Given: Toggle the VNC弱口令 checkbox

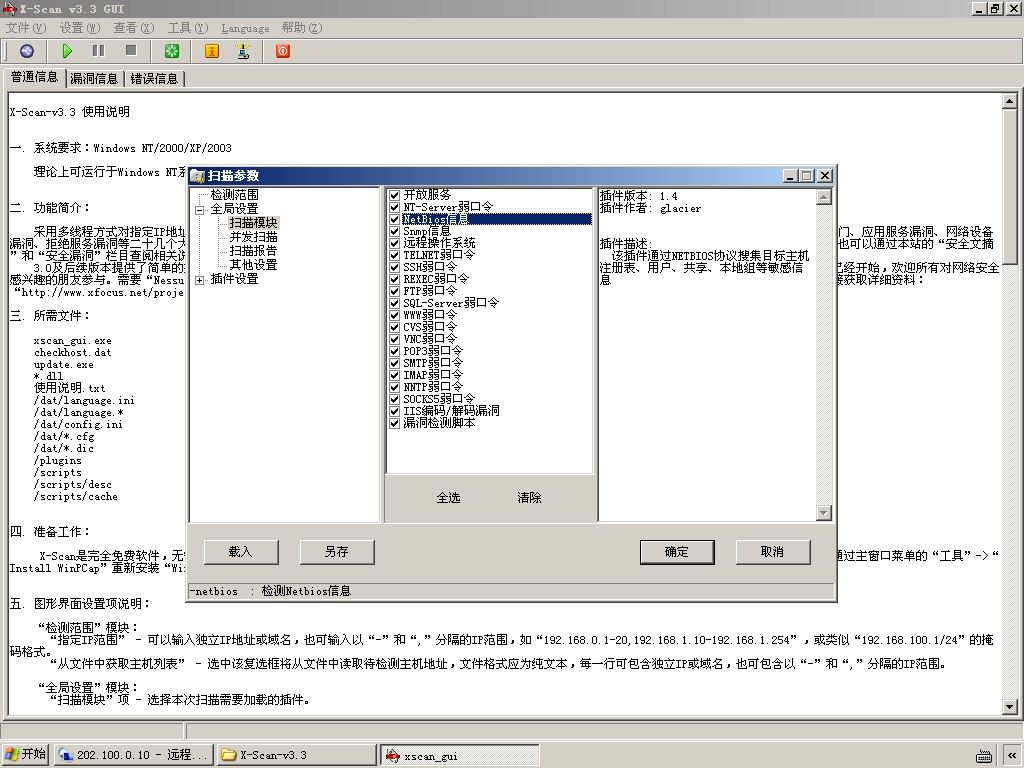Looking at the screenshot, I should (394, 339).
